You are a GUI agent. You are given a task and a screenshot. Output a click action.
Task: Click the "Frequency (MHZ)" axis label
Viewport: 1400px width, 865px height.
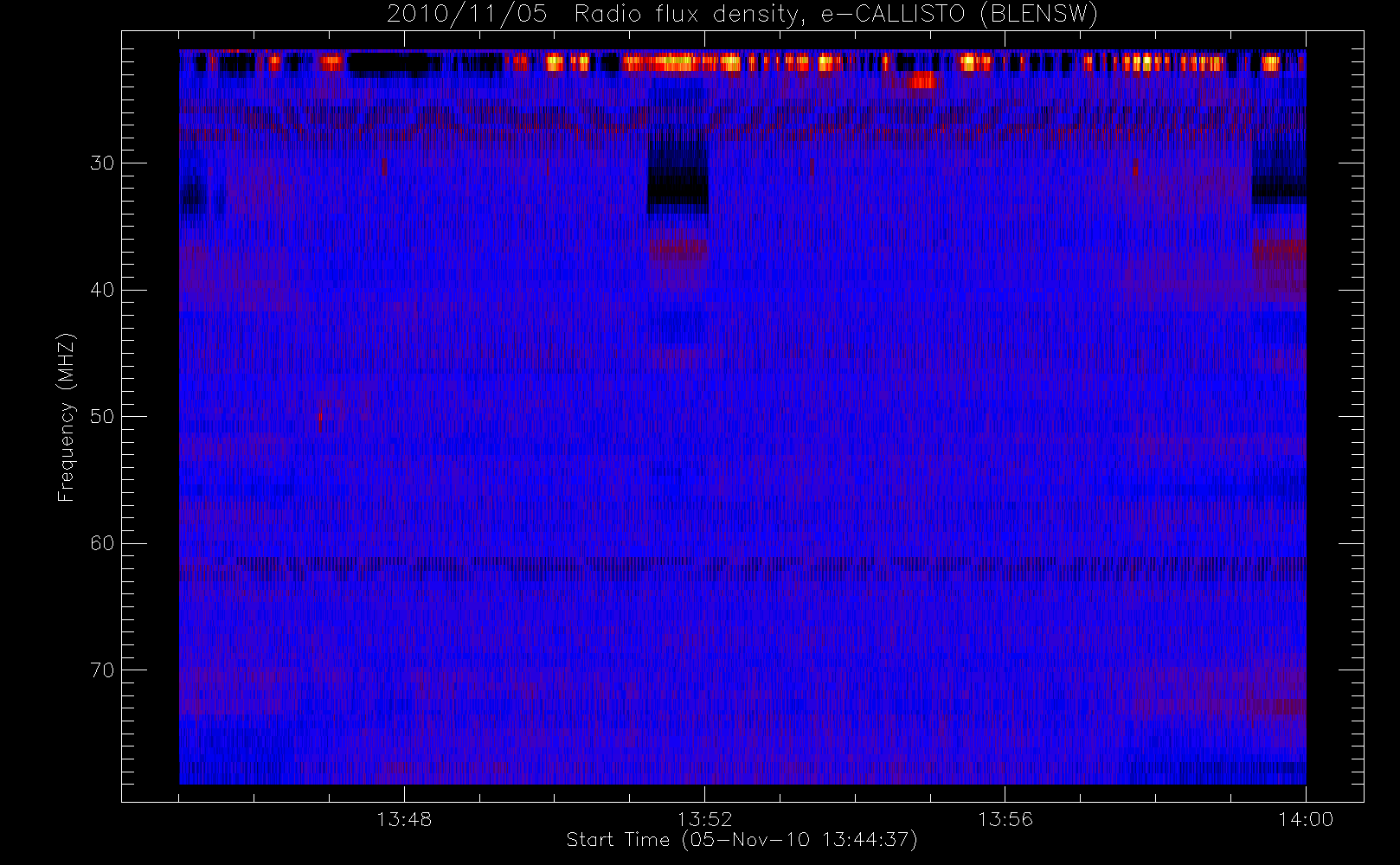pyautogui.click(x=67, y=417)
